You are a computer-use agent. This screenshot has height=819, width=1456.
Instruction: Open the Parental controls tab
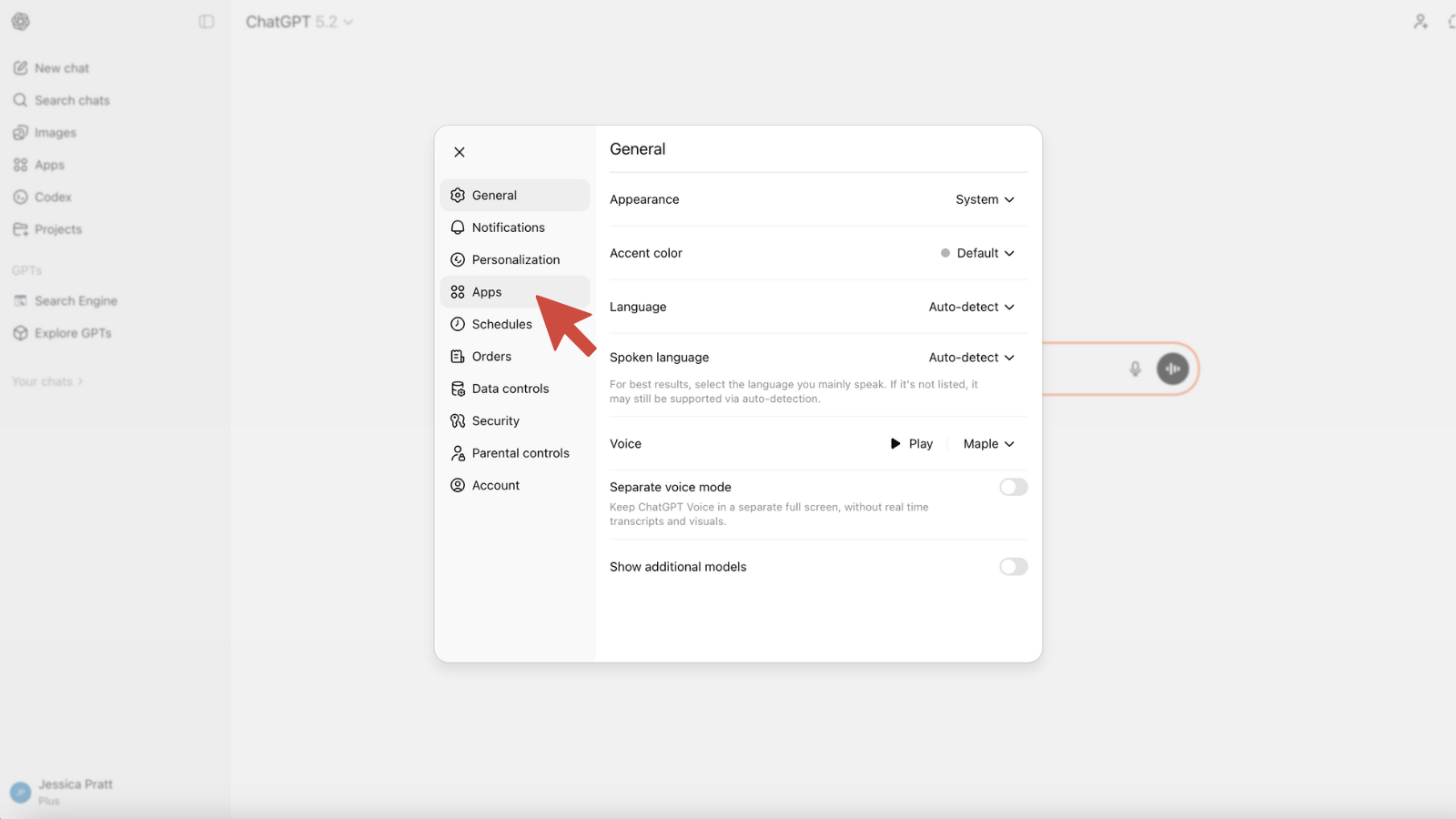520,453
